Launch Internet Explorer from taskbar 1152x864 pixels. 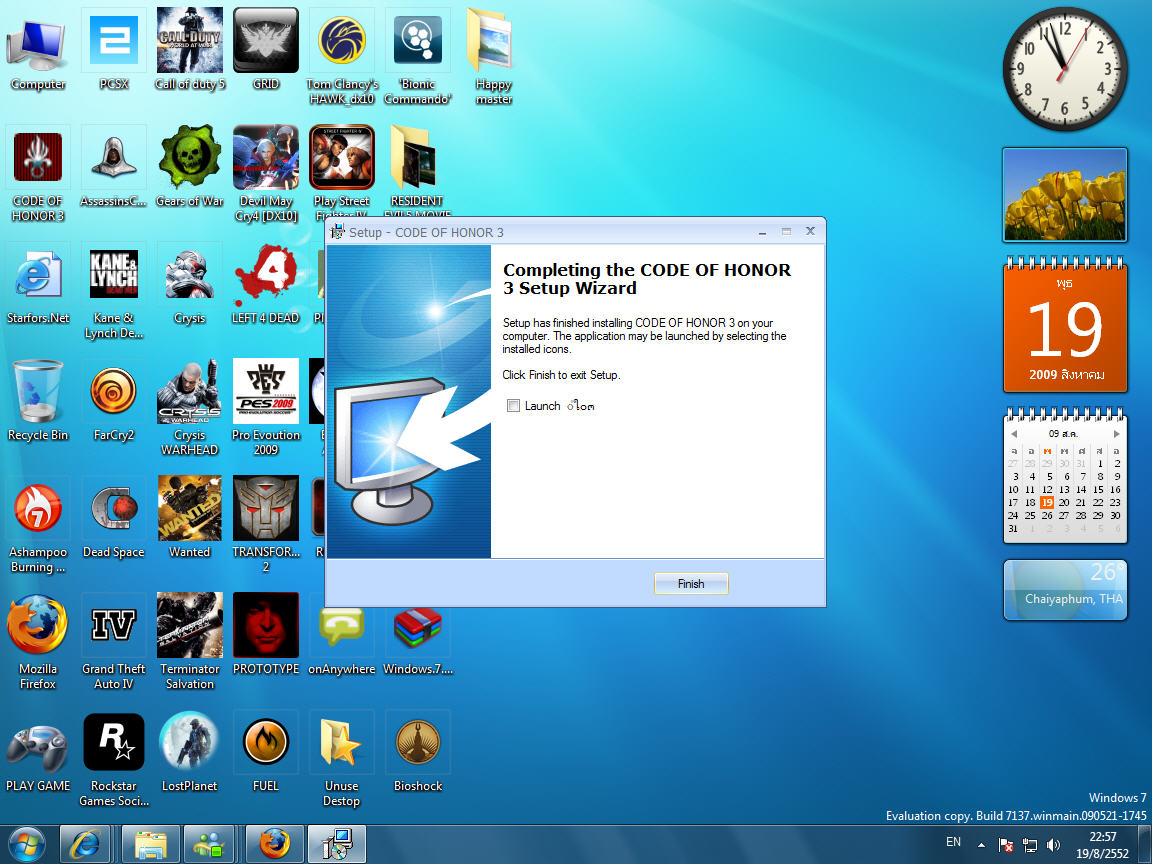pyautogui.click(x=85, y=845)
